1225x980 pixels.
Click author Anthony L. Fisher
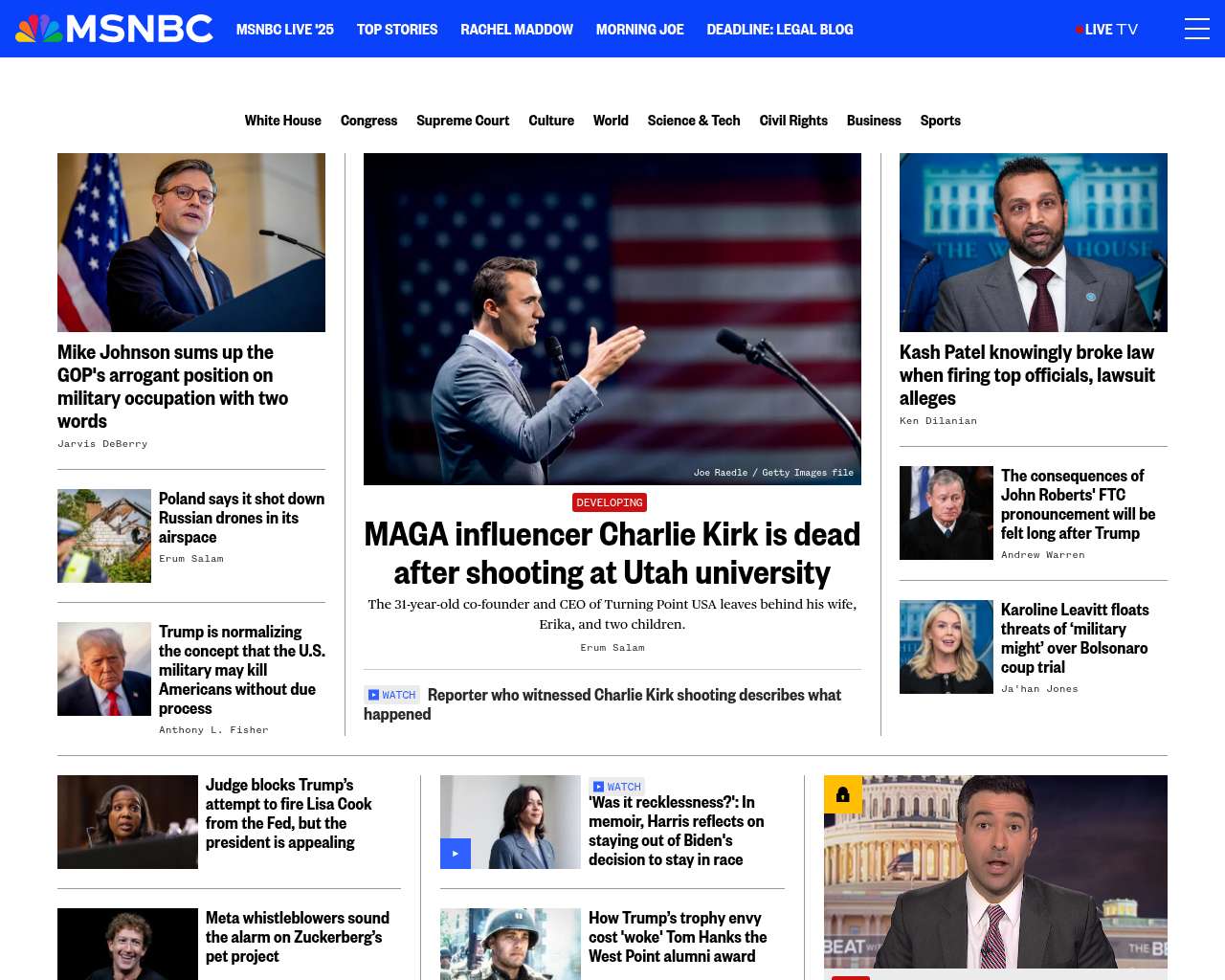(x=213, y=730)
